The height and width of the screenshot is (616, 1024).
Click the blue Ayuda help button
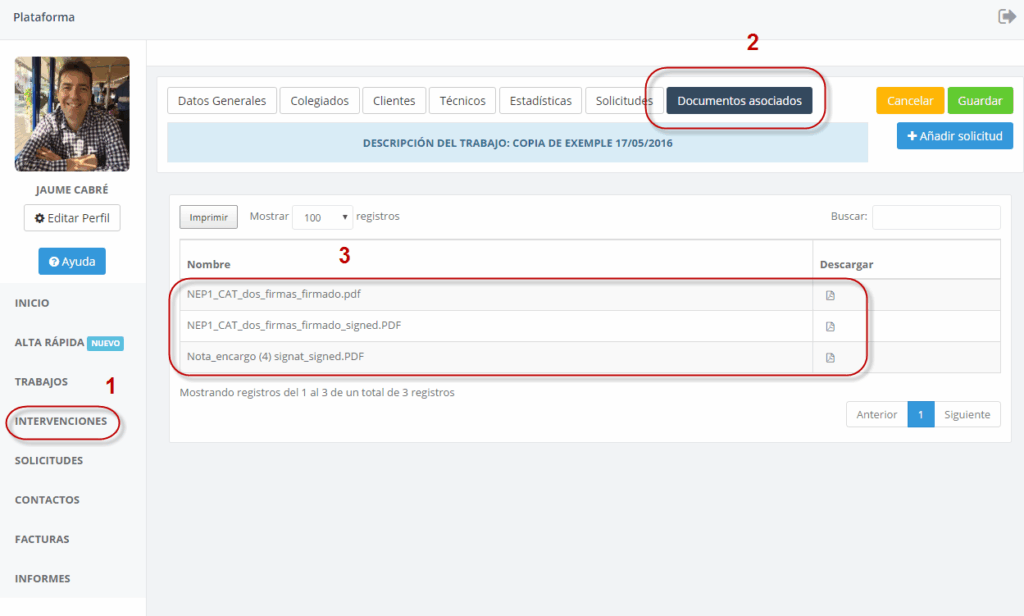72,261
